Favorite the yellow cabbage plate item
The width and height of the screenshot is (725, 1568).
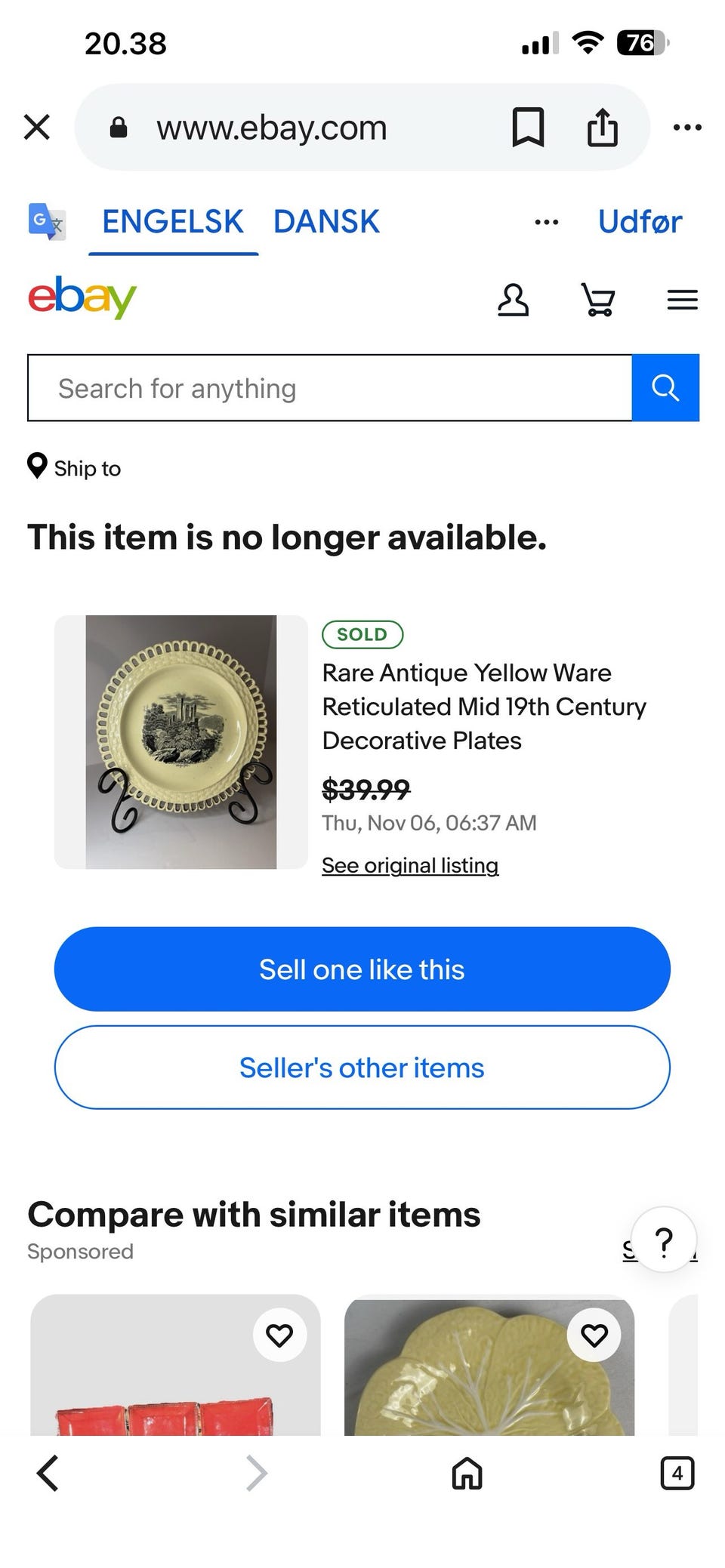594,1335
